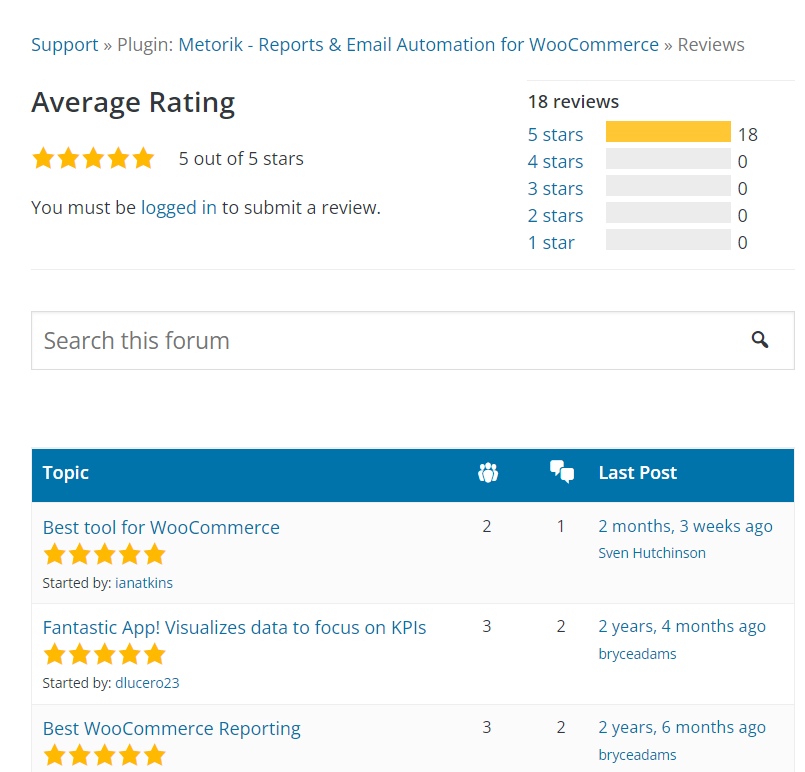
Task: Click the yellow 5 stars rating bar
Action: point(668,133)
